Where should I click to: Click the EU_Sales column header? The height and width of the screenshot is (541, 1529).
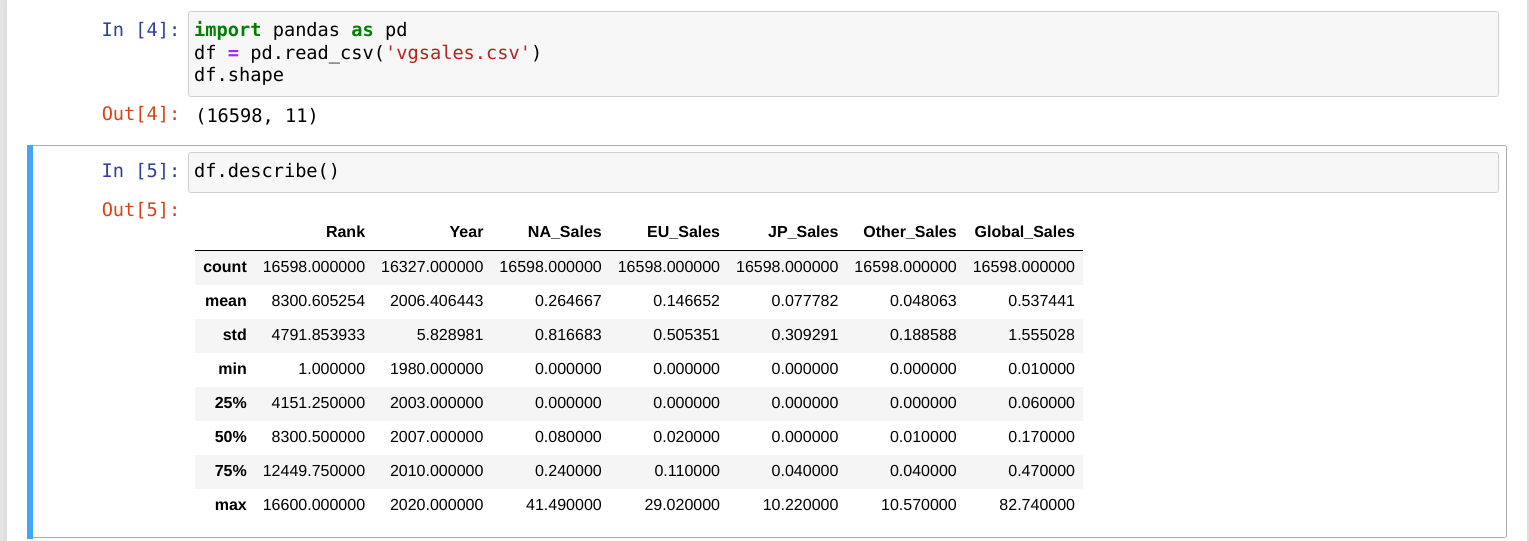pos(683,232)
